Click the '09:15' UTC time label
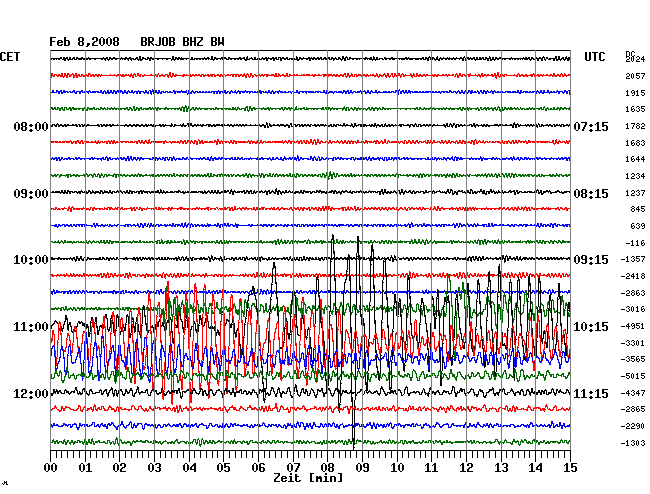Viewport: 650px width, 494px height. (x=591, y=260)
